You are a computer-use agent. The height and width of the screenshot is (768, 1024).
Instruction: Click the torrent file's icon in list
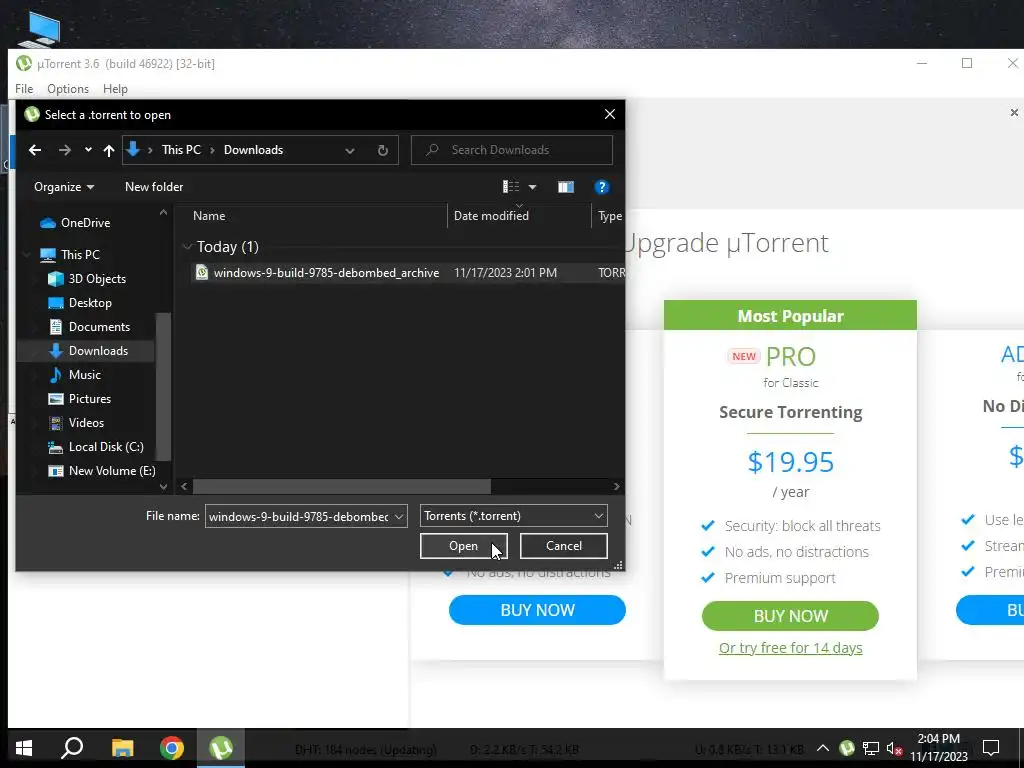[x=202, y=273]
